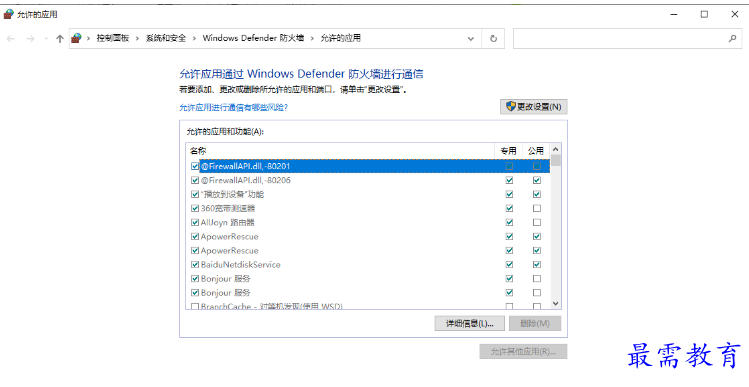The height and width of the screenshot is (387, 749).
Task: Toggle 专用 checkbox for AllJoyn 路由器
Action: tap(509, 222)
